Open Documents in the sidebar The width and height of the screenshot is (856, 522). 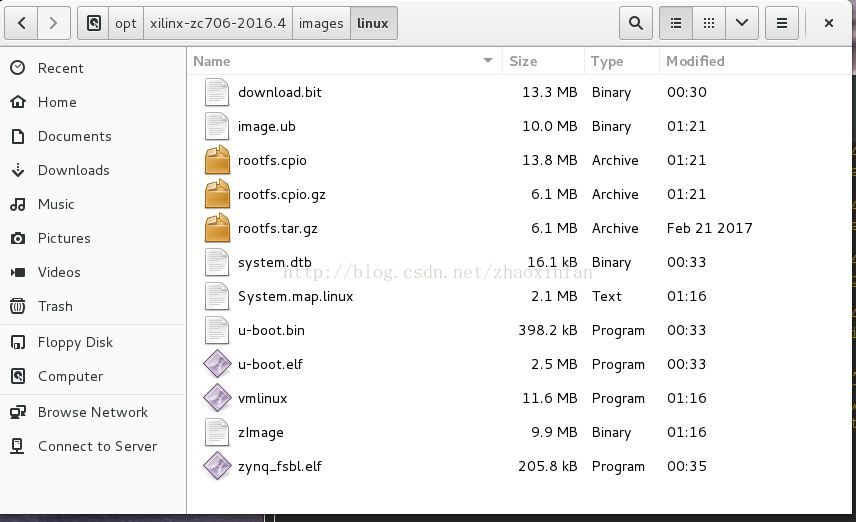93,136
